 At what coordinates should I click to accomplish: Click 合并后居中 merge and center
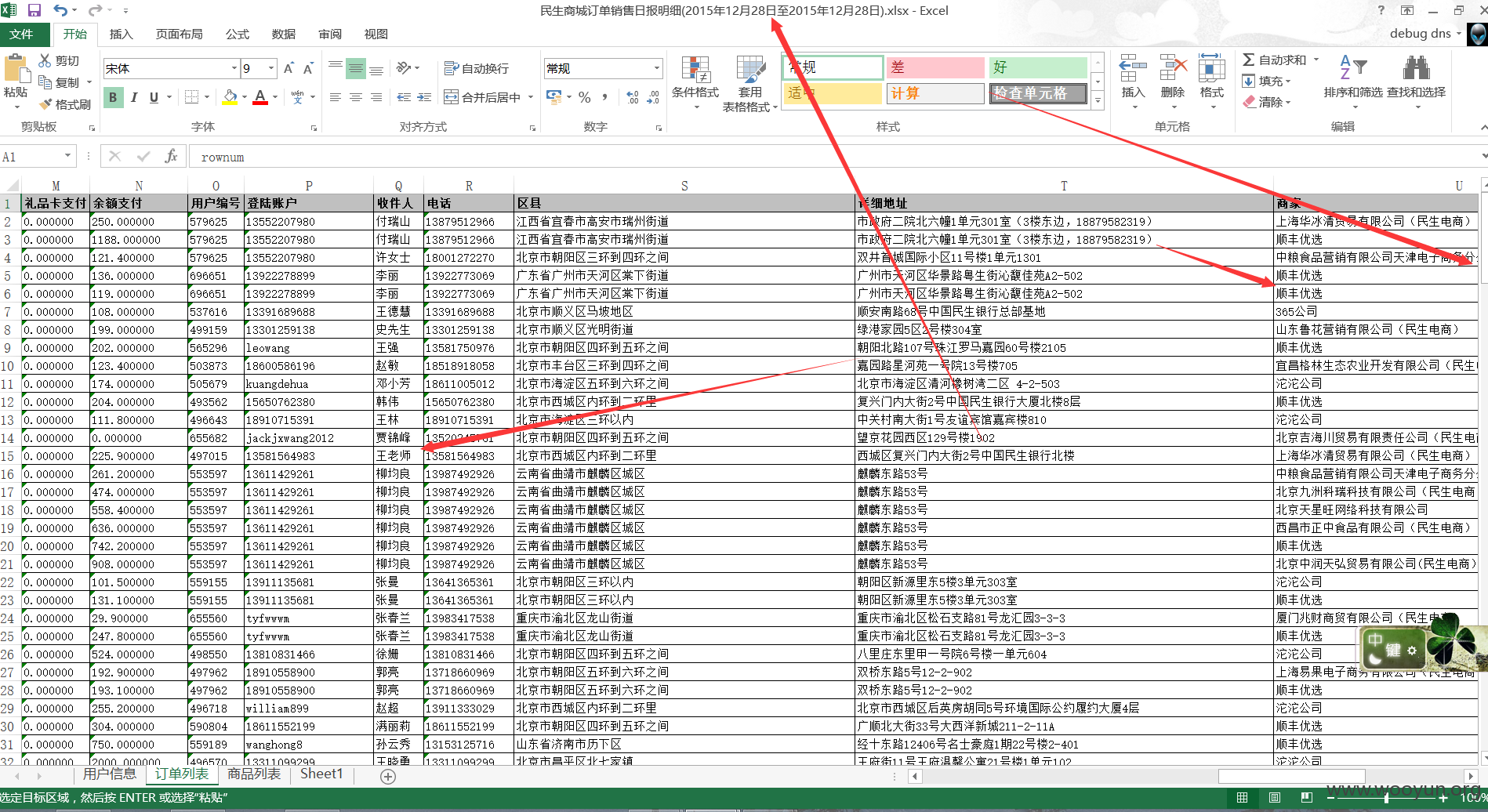click(x=484, y=97)
